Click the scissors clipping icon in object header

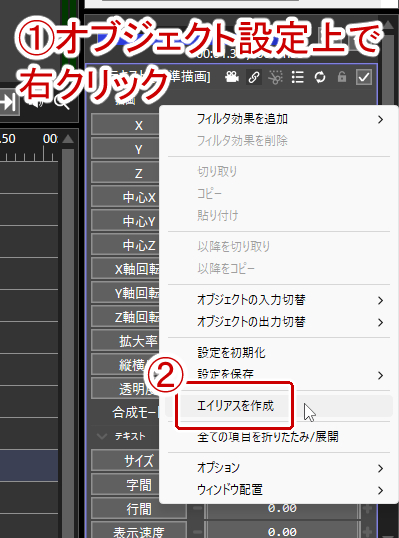tap(275, 77)
